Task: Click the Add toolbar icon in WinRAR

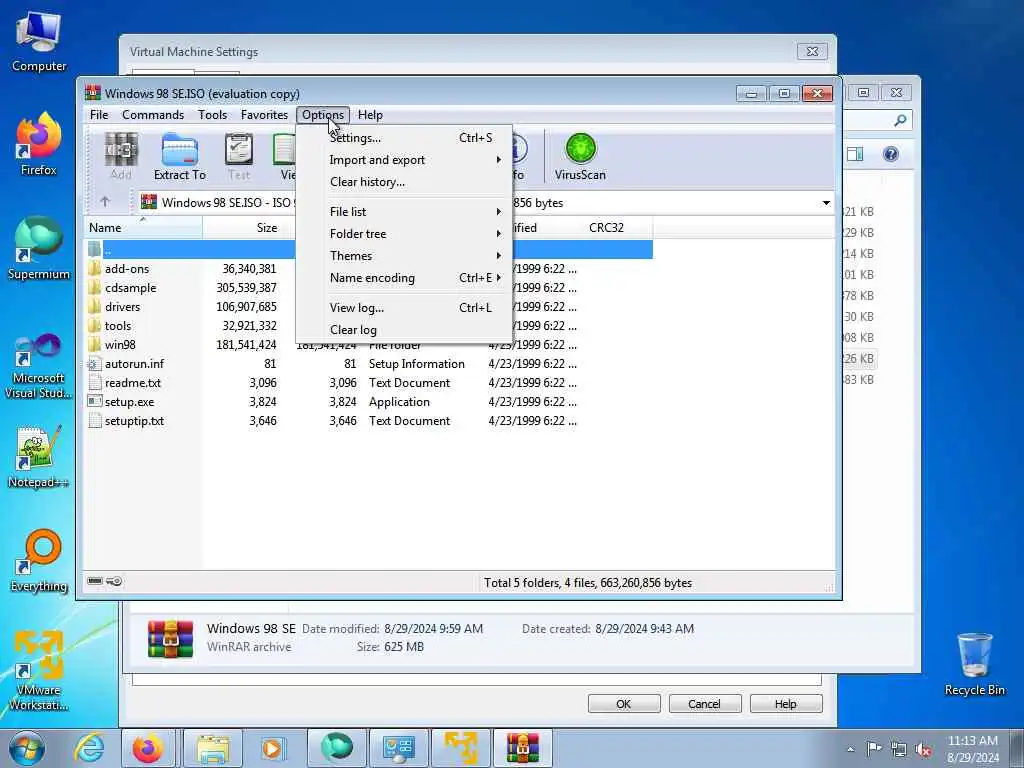Action: [x=121, y=156]
